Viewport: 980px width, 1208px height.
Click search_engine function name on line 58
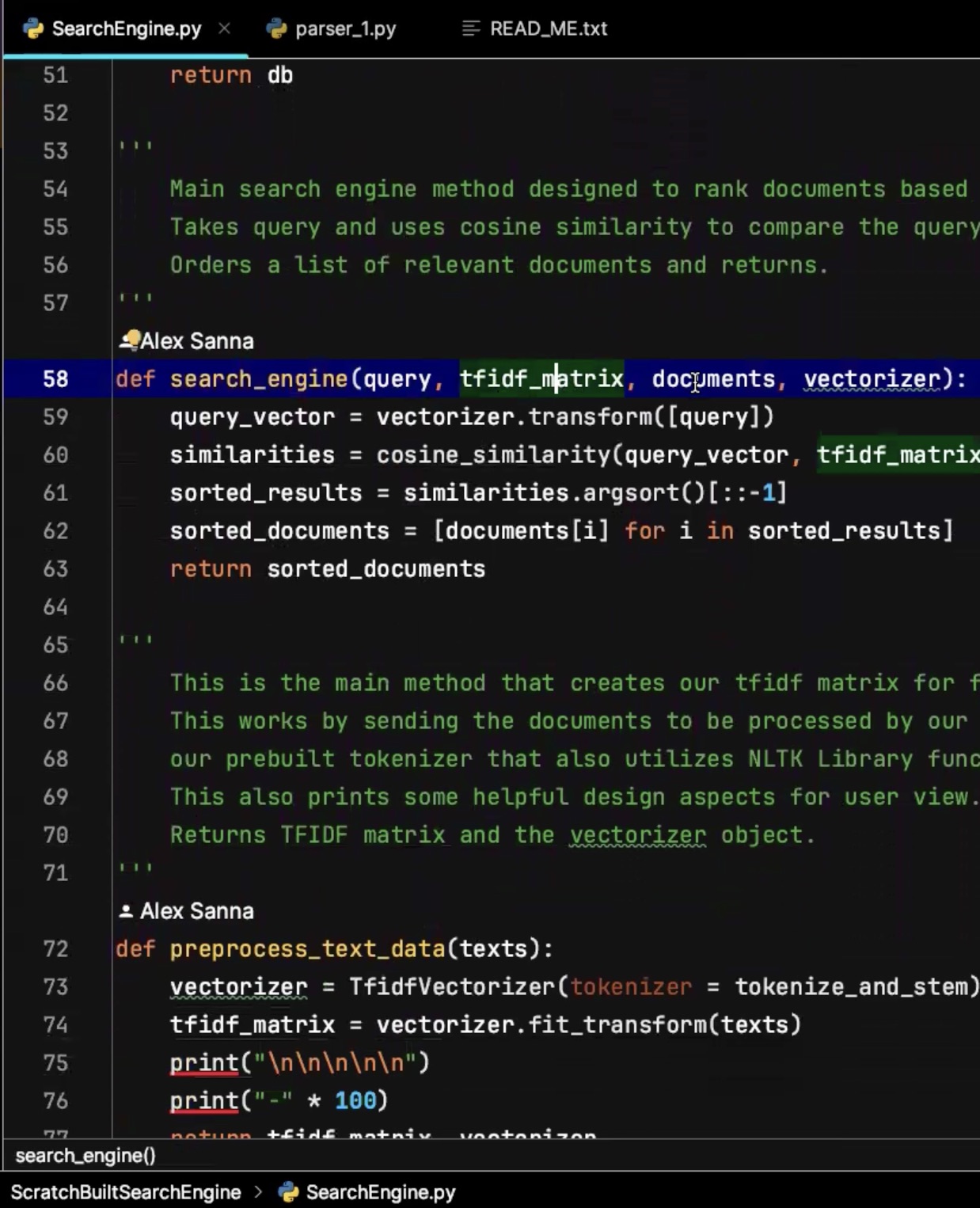(259, 378)
